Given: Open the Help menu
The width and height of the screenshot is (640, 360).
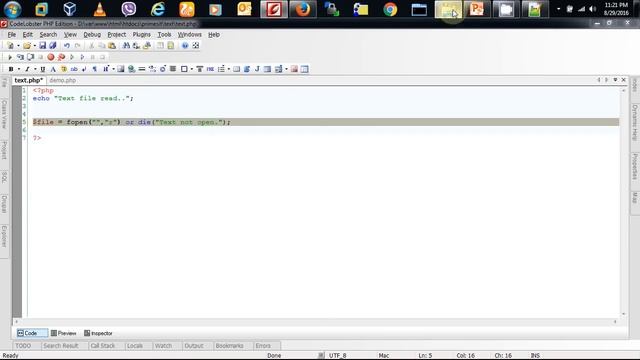Looking at the screenshot, I should click(214, 35).
